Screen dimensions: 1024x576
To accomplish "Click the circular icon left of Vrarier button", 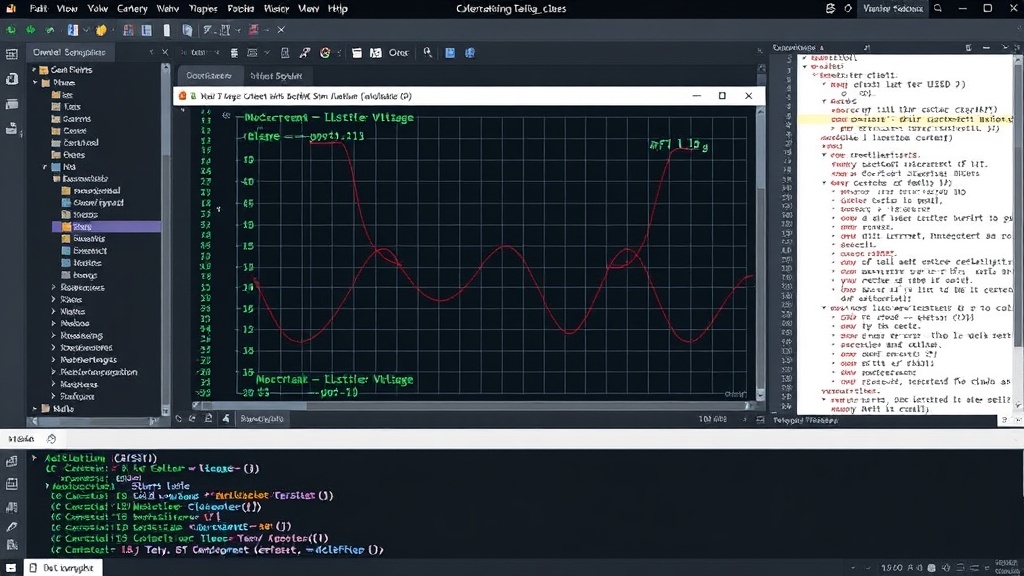I will coord(848,8).
